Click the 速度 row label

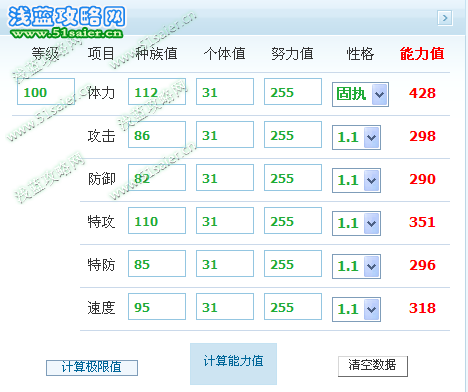(x=101, y=308)
